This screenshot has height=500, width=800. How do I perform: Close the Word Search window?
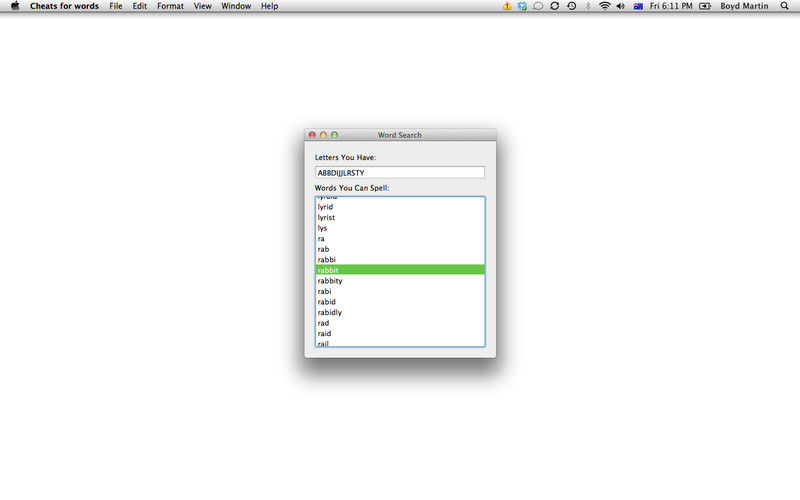coord(312,135)
